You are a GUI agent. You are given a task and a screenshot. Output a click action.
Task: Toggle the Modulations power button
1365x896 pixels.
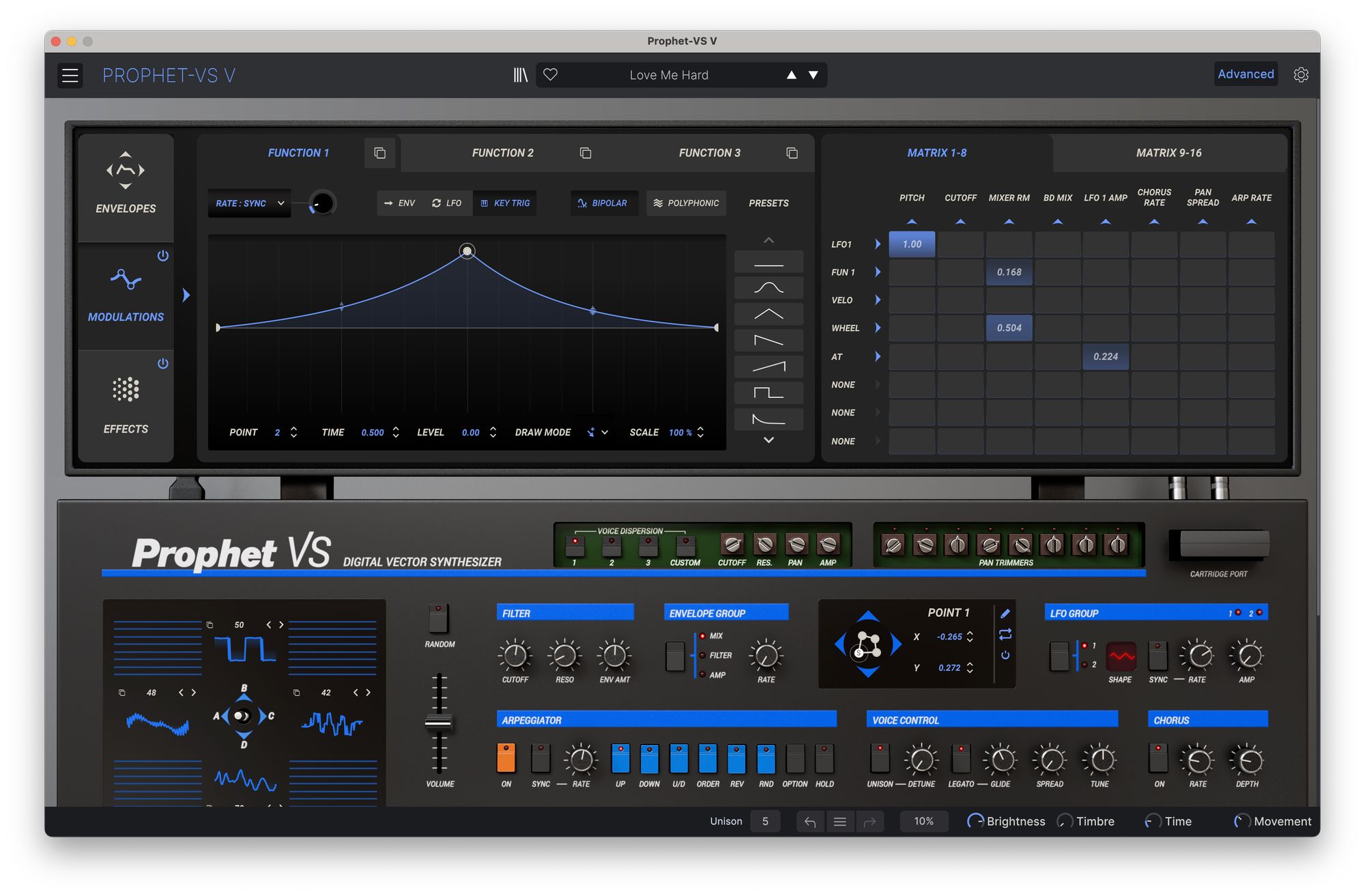tap(162, 256)
